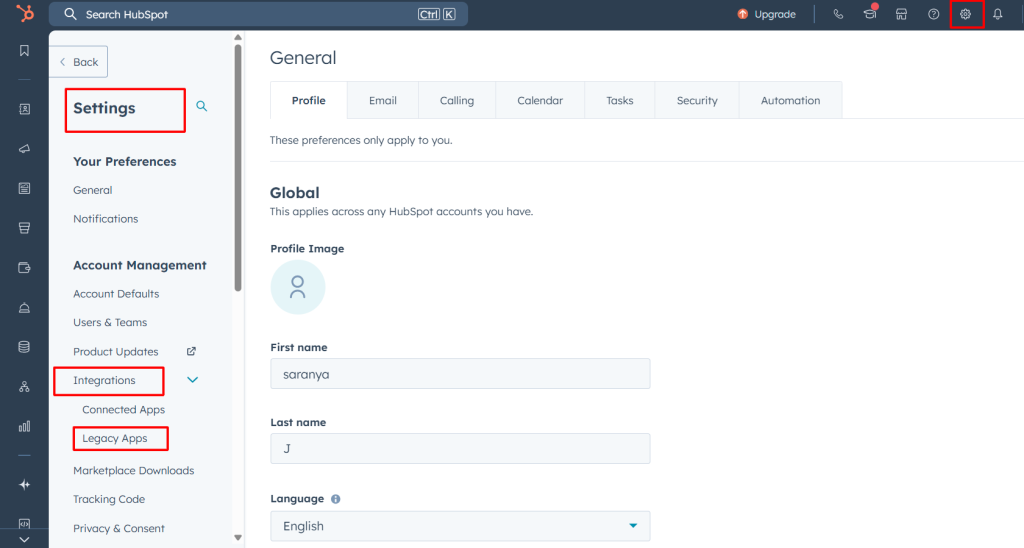Viewport: 1024px width, 548px height.
Task: Open Service bell-dome icon in the left rail
Action: [x=24, y=308]
